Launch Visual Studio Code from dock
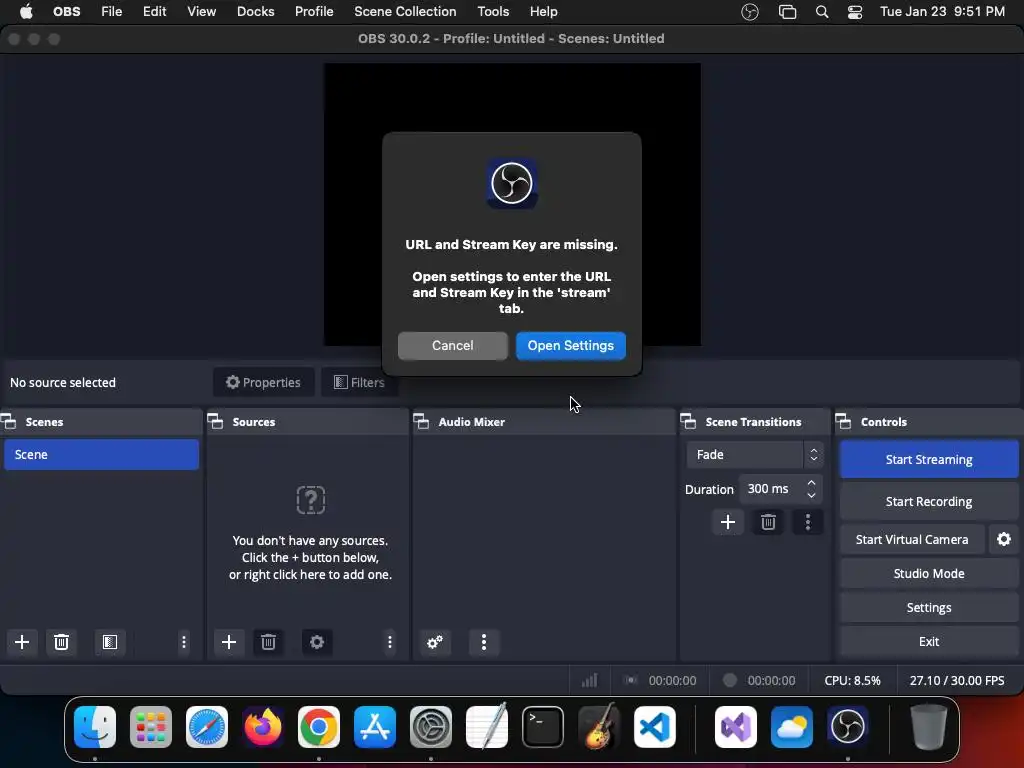 654,727
